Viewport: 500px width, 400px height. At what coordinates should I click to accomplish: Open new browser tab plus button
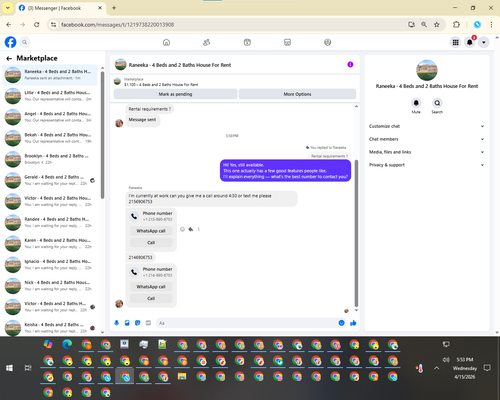(x=114, y=8)
